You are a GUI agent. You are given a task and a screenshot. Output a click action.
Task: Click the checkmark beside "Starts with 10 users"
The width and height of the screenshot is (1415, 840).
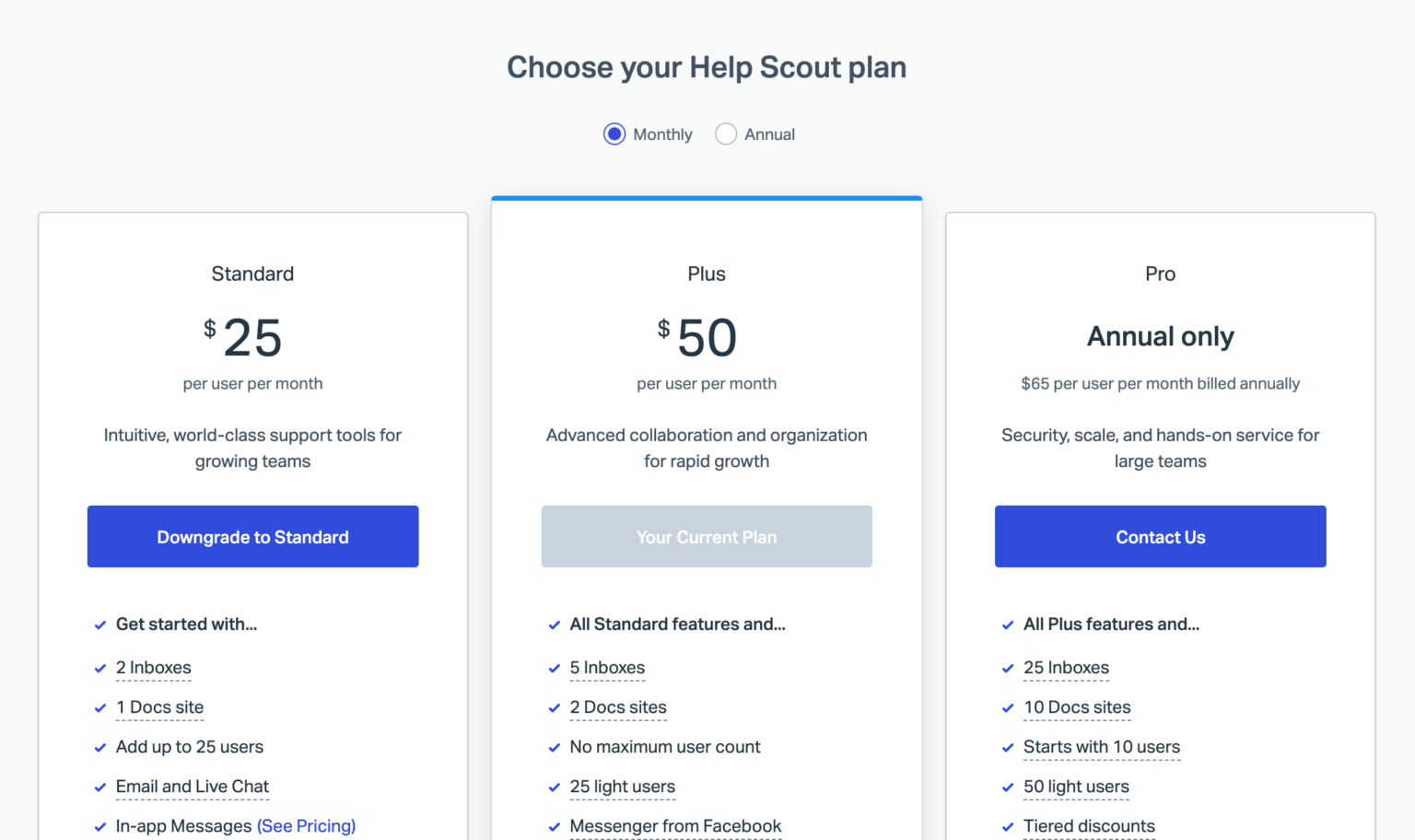click(1008, 747)
